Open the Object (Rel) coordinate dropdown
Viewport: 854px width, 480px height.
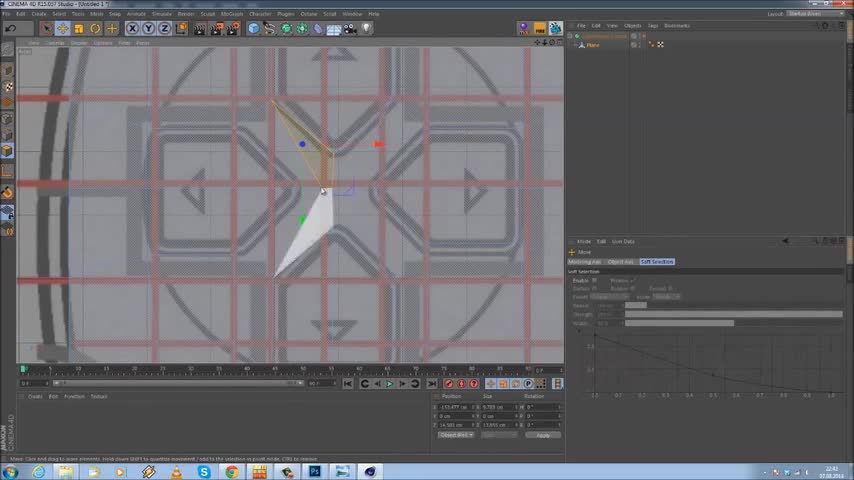point(456,435)
